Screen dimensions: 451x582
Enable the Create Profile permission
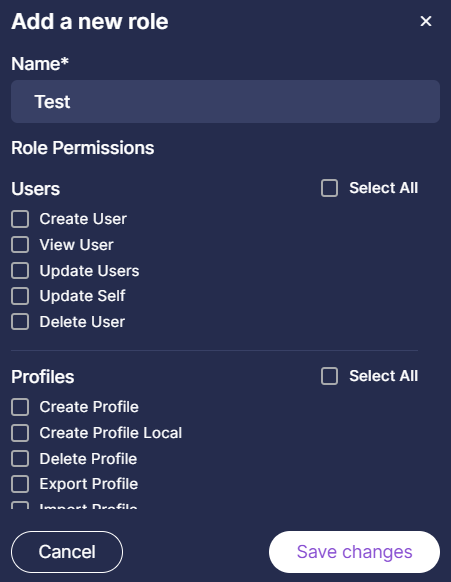click(x=20, y=407)
